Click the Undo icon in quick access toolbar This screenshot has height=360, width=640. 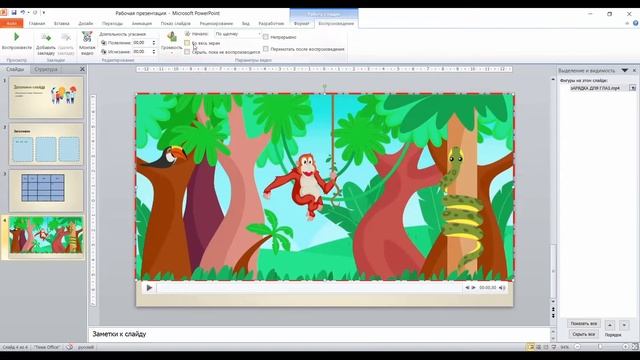(x=23, y=13)
